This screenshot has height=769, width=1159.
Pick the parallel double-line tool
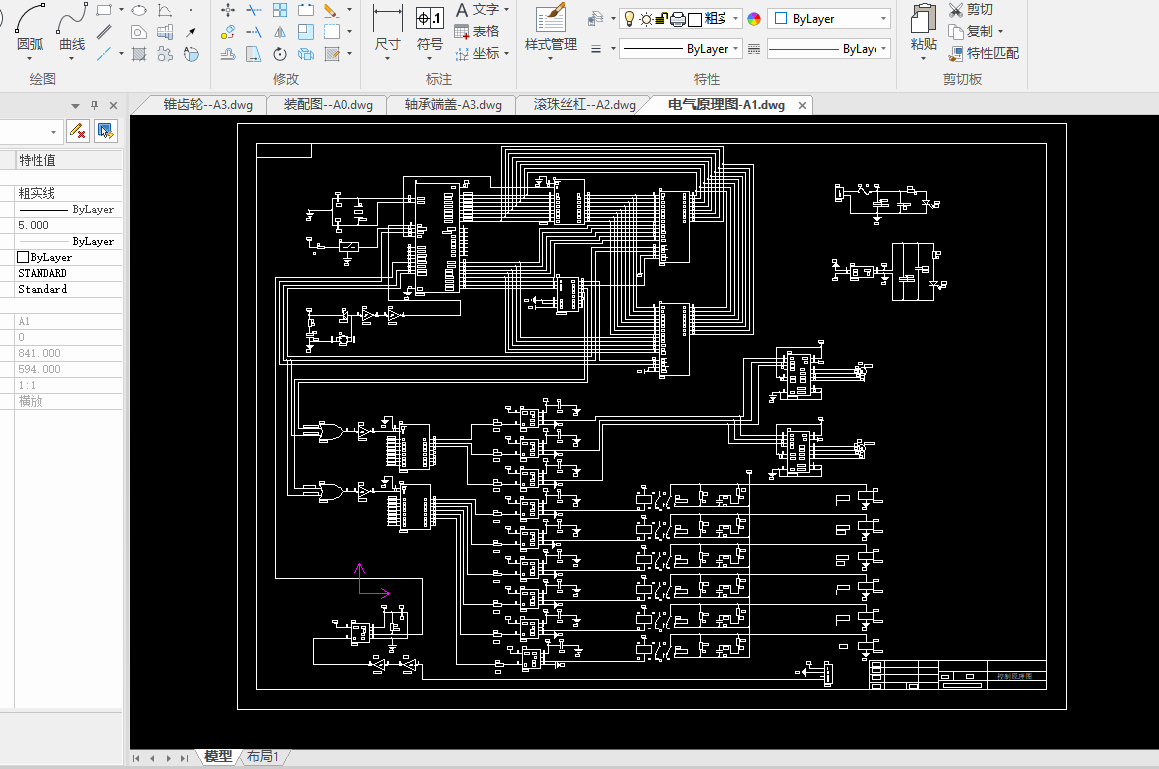[104, 32]
